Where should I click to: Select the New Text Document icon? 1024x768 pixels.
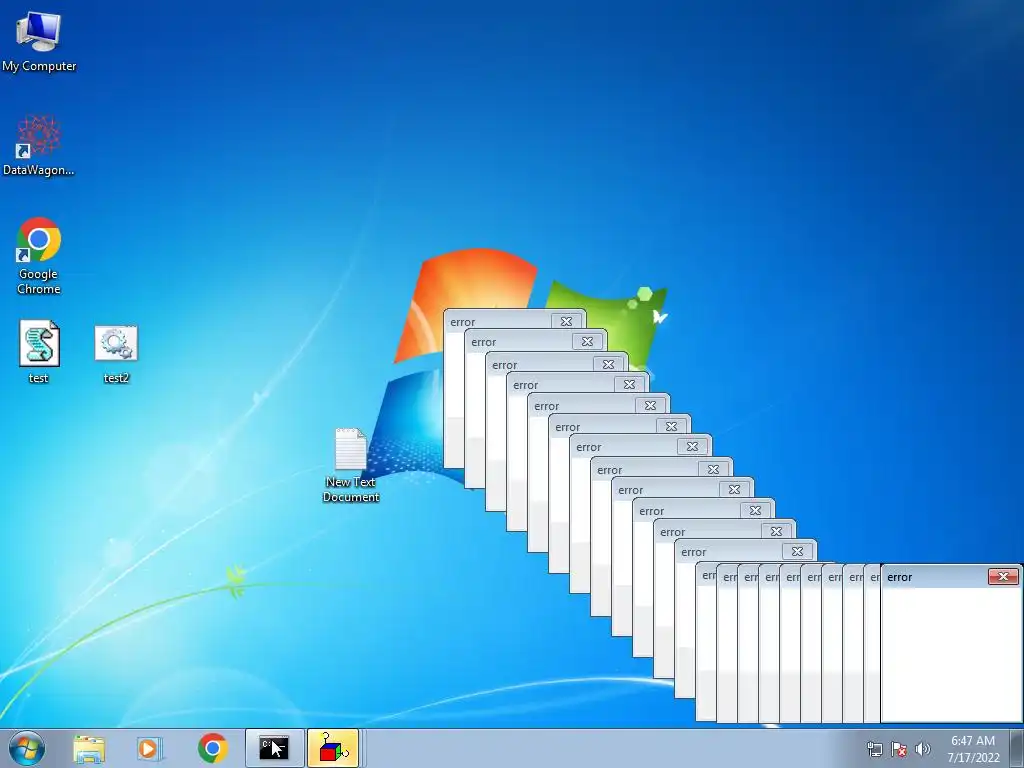click(351, 465)
